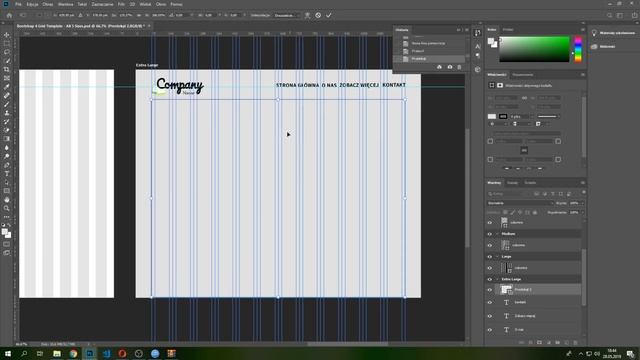Hide the Zobacz więcej text layer
This screenshot has width=640, height=360.
pyautogui.click(x=490, y=316)
